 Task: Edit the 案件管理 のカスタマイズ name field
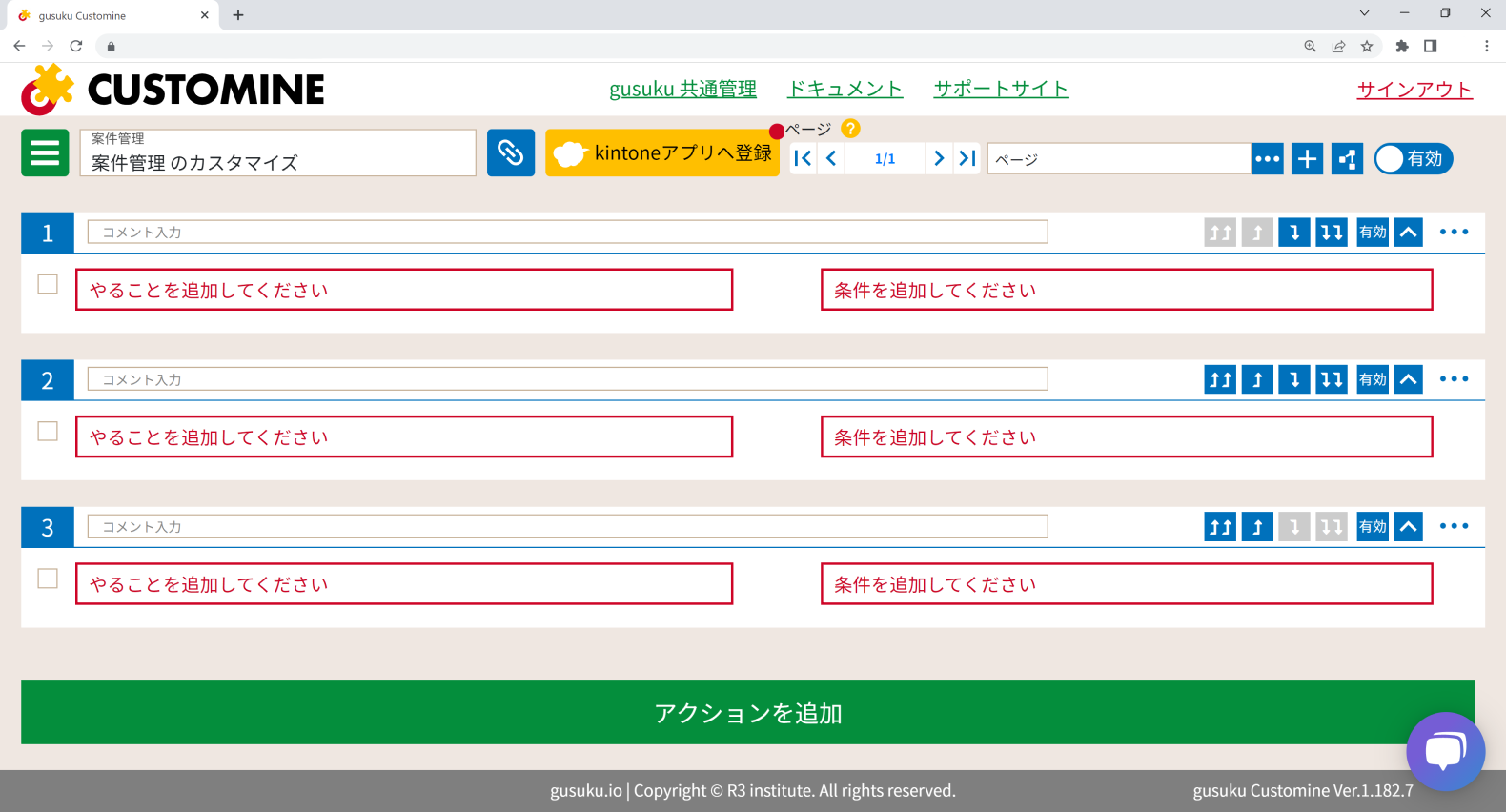point(277,152)
